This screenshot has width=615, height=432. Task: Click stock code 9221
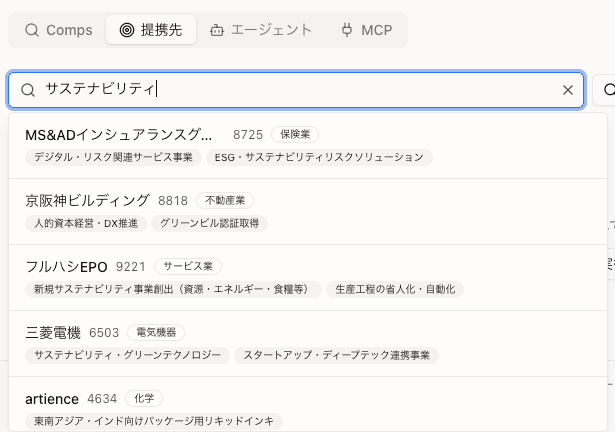(131, 267)
